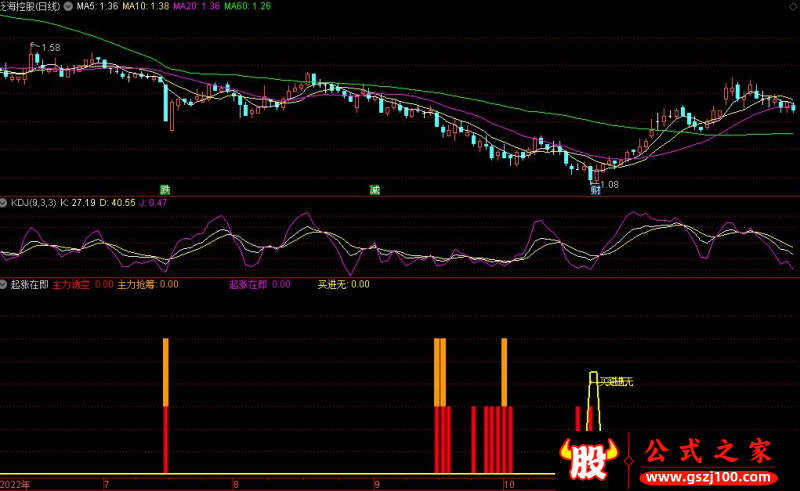Click the white 起涨在即 indicator name
The image size is (800, 491).
click(x=30, y=284)
